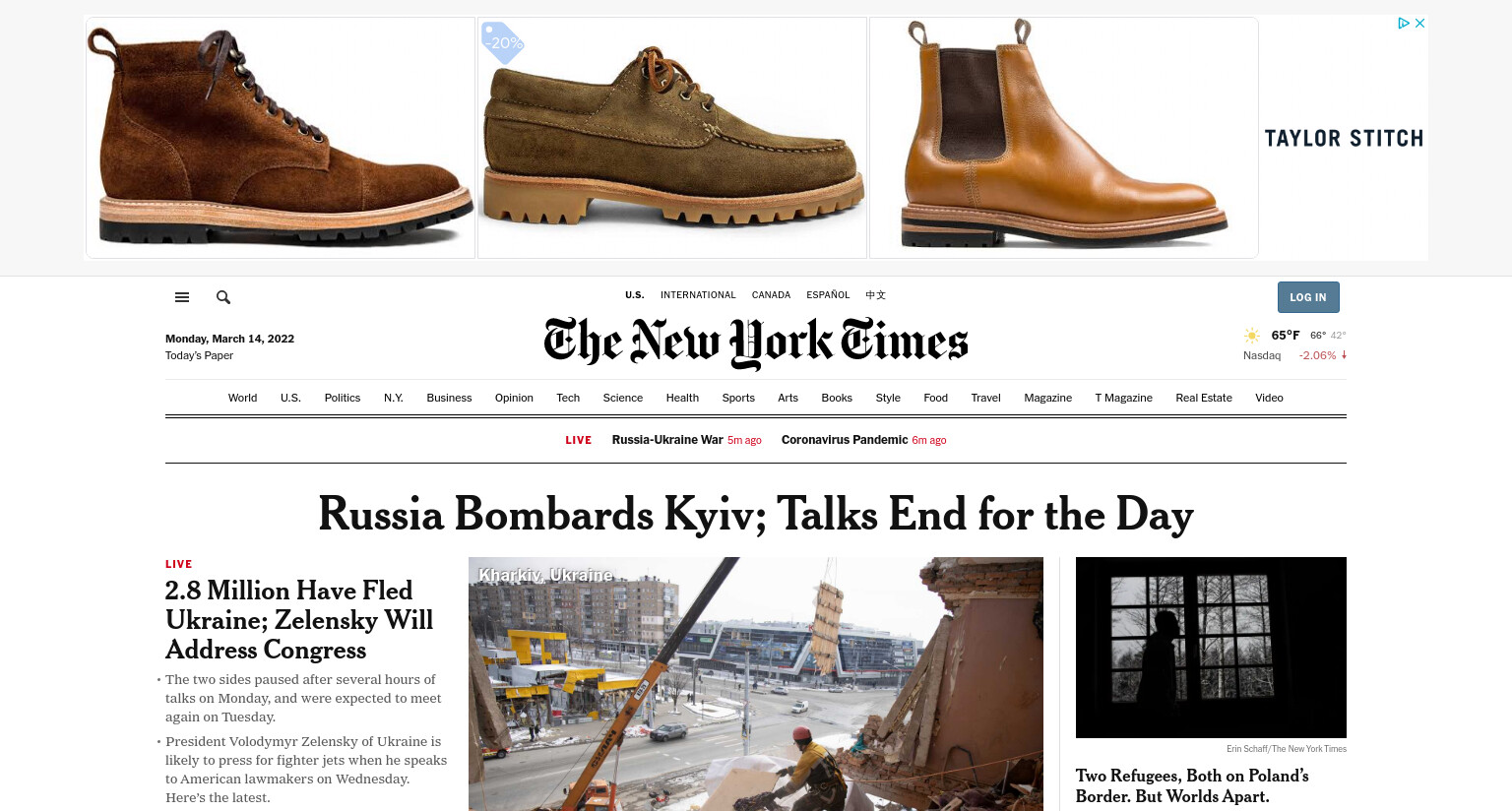Click the LOG IN button
Screen dimensions: 1512x811
pyautogui.click(x=1308, y=297)
